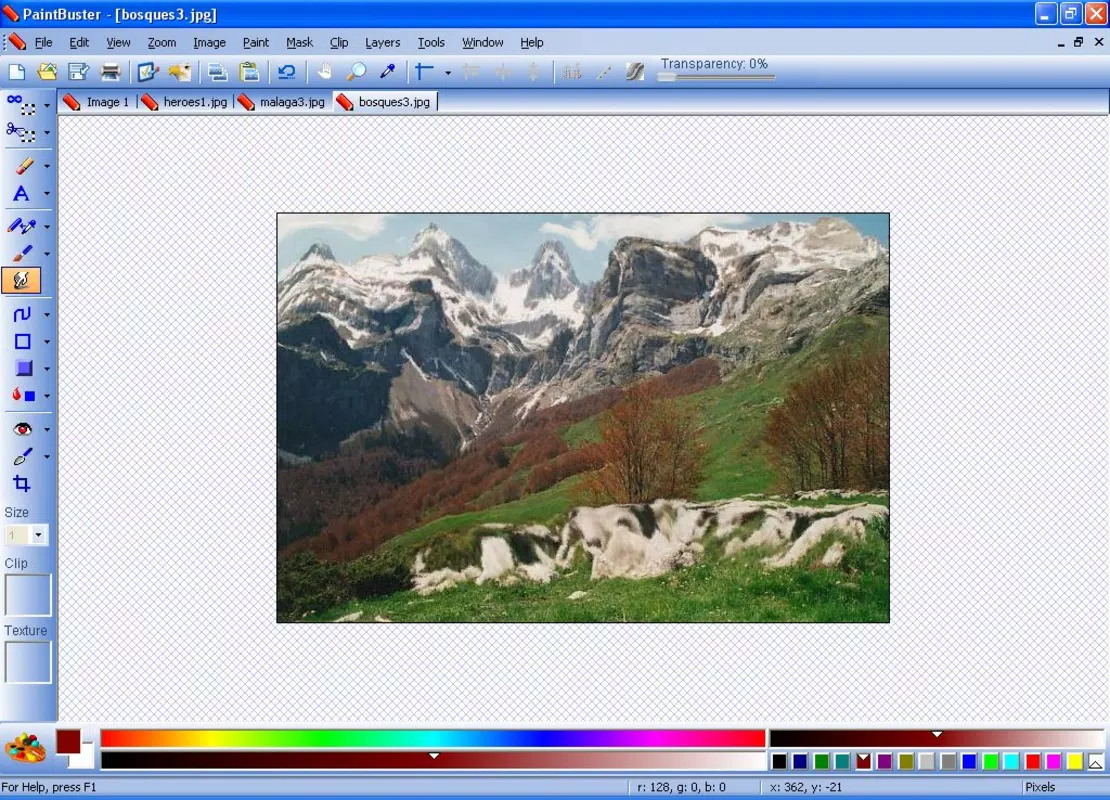Open a file with the yellow folder icon
1110x800 pixels.
pyautogui.click(x=47, y=72)
